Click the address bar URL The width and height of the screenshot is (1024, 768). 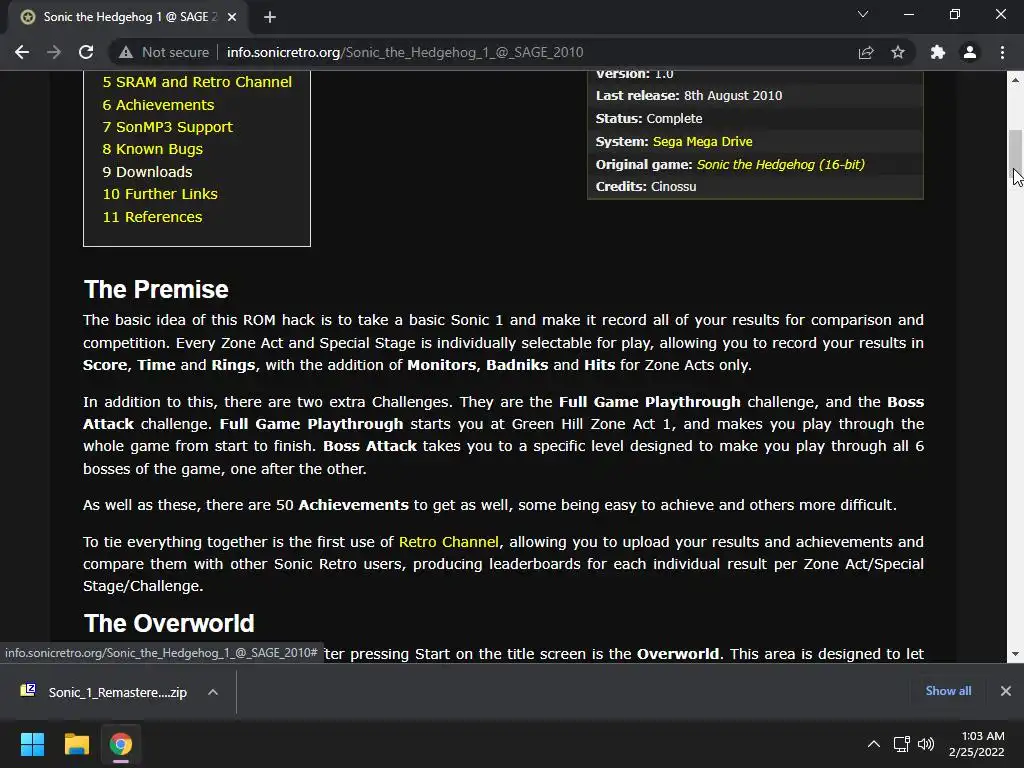(x=405, y=52)
